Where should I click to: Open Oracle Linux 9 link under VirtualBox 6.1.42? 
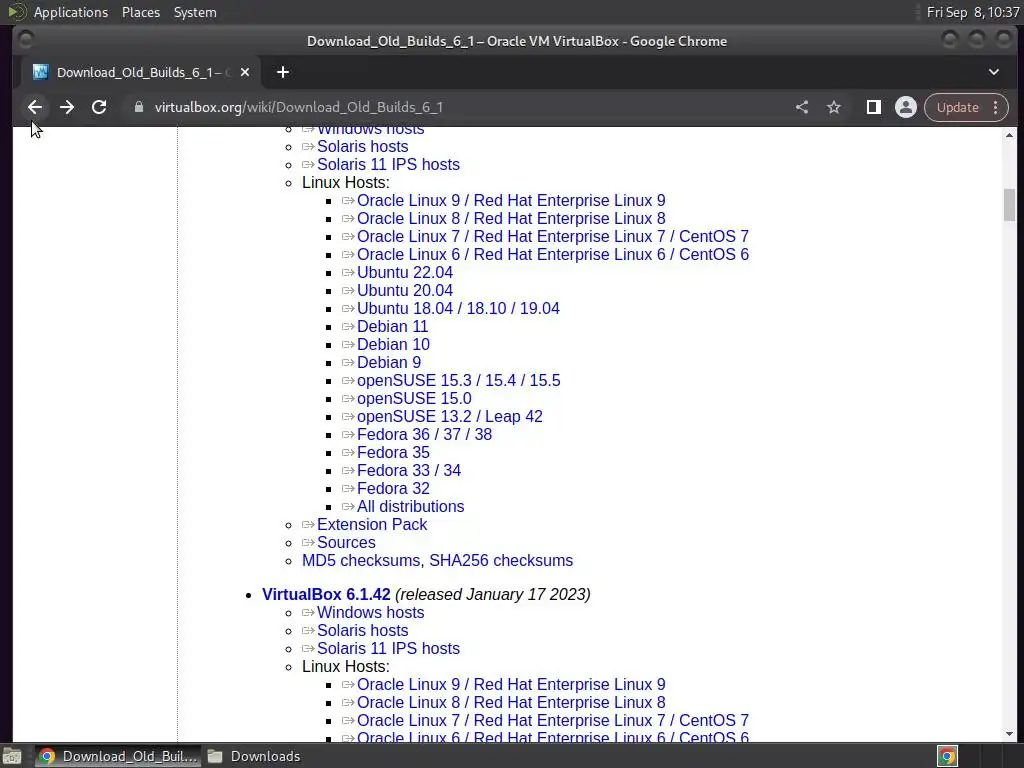511,684
